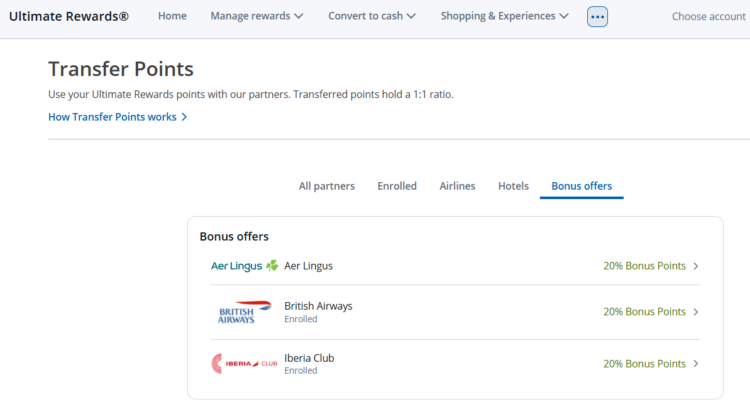
Task: Switch to the Enrolled tab
Action: (x=397, y=186)
